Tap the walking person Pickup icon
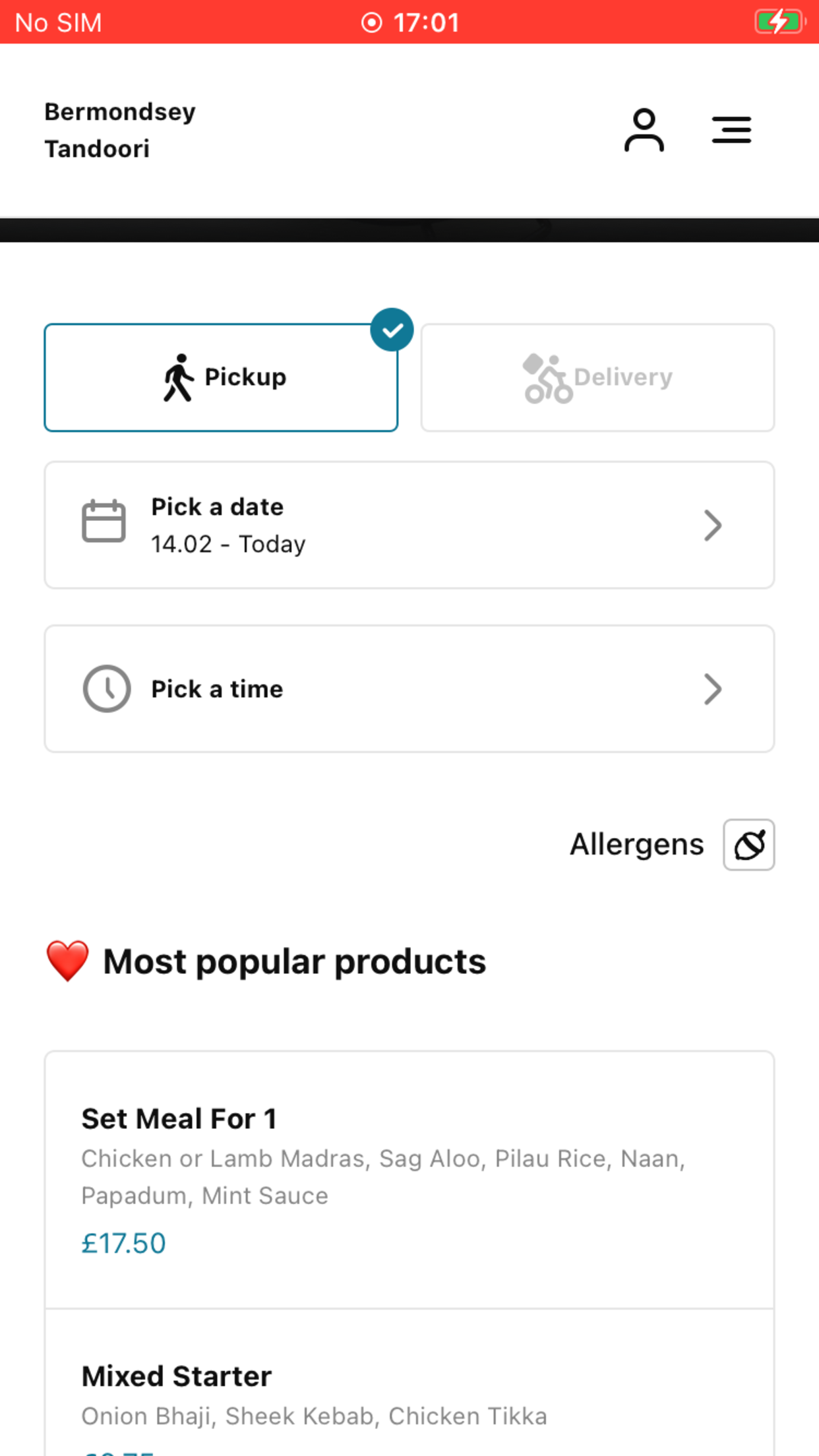The height and width of the screenshot is (1456, 819). coord(178,377)
